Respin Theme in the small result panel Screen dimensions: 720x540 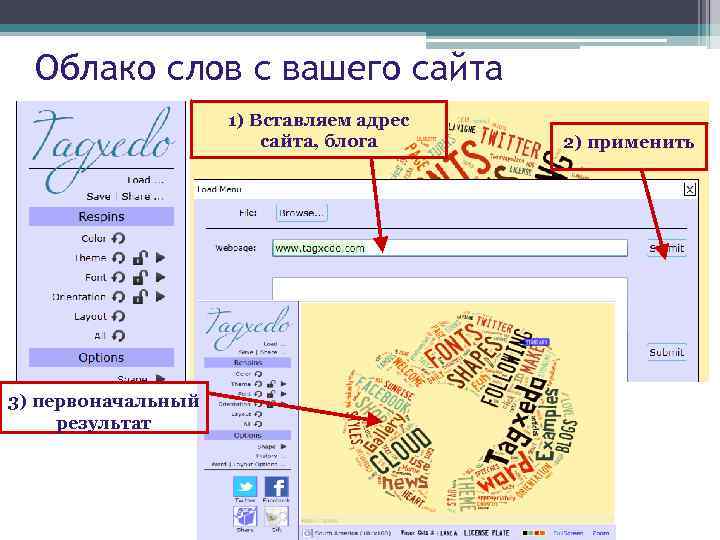[258, 384]
